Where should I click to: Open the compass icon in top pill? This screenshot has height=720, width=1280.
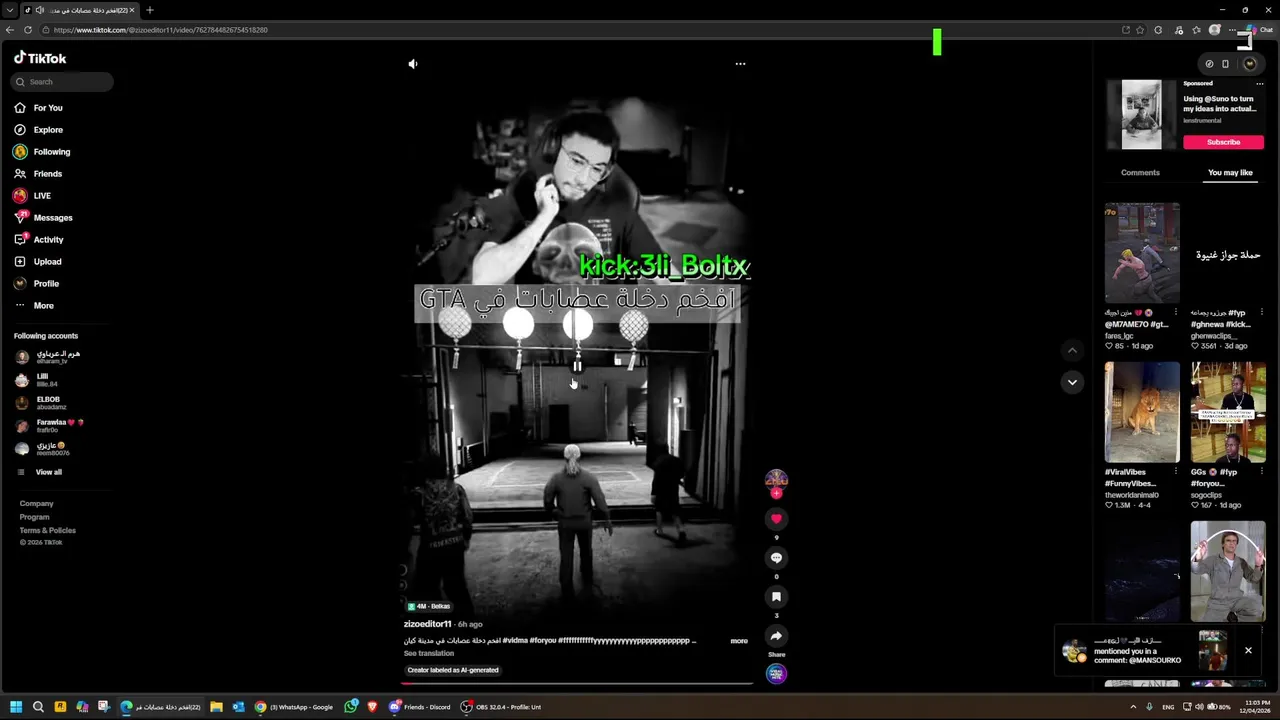point(1209,64)
